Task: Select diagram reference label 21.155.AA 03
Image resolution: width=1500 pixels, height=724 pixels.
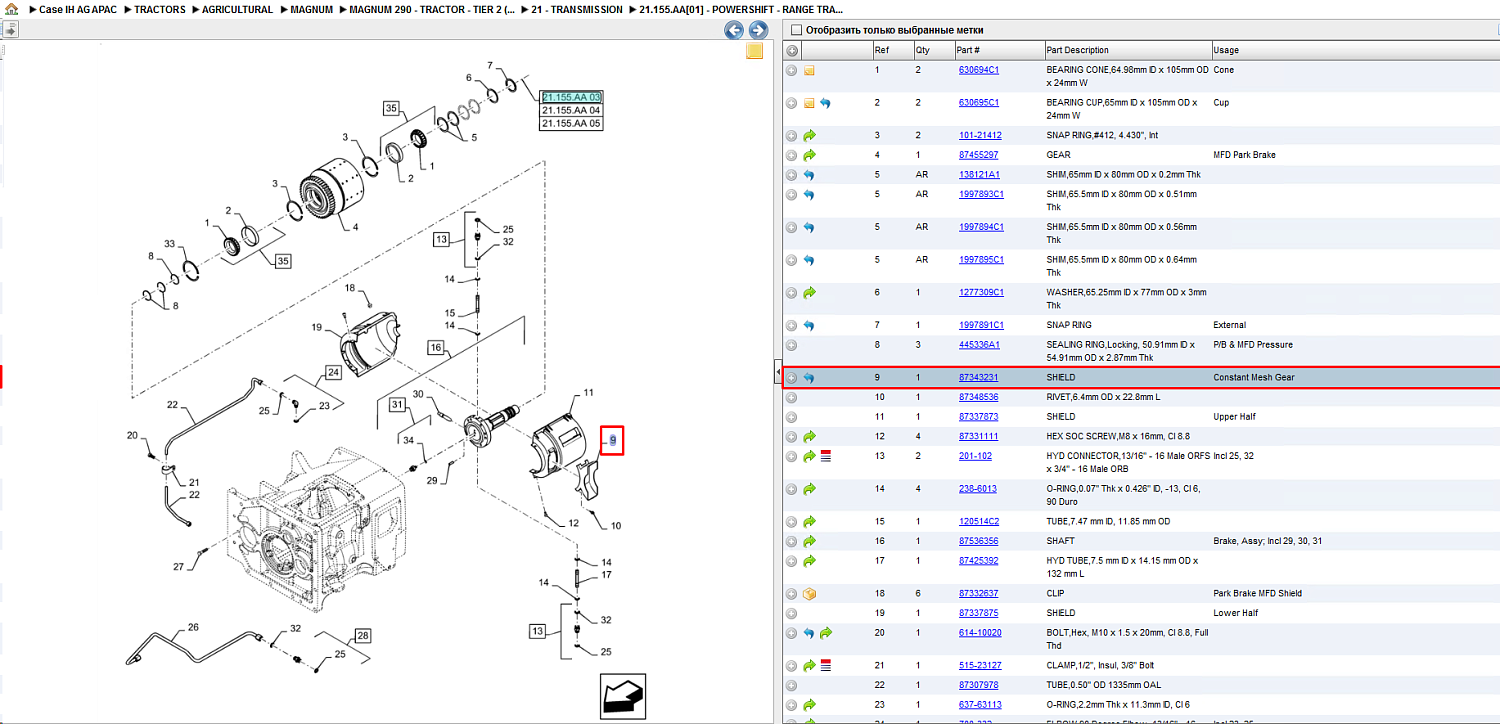Action: click(x=572, y=97)
